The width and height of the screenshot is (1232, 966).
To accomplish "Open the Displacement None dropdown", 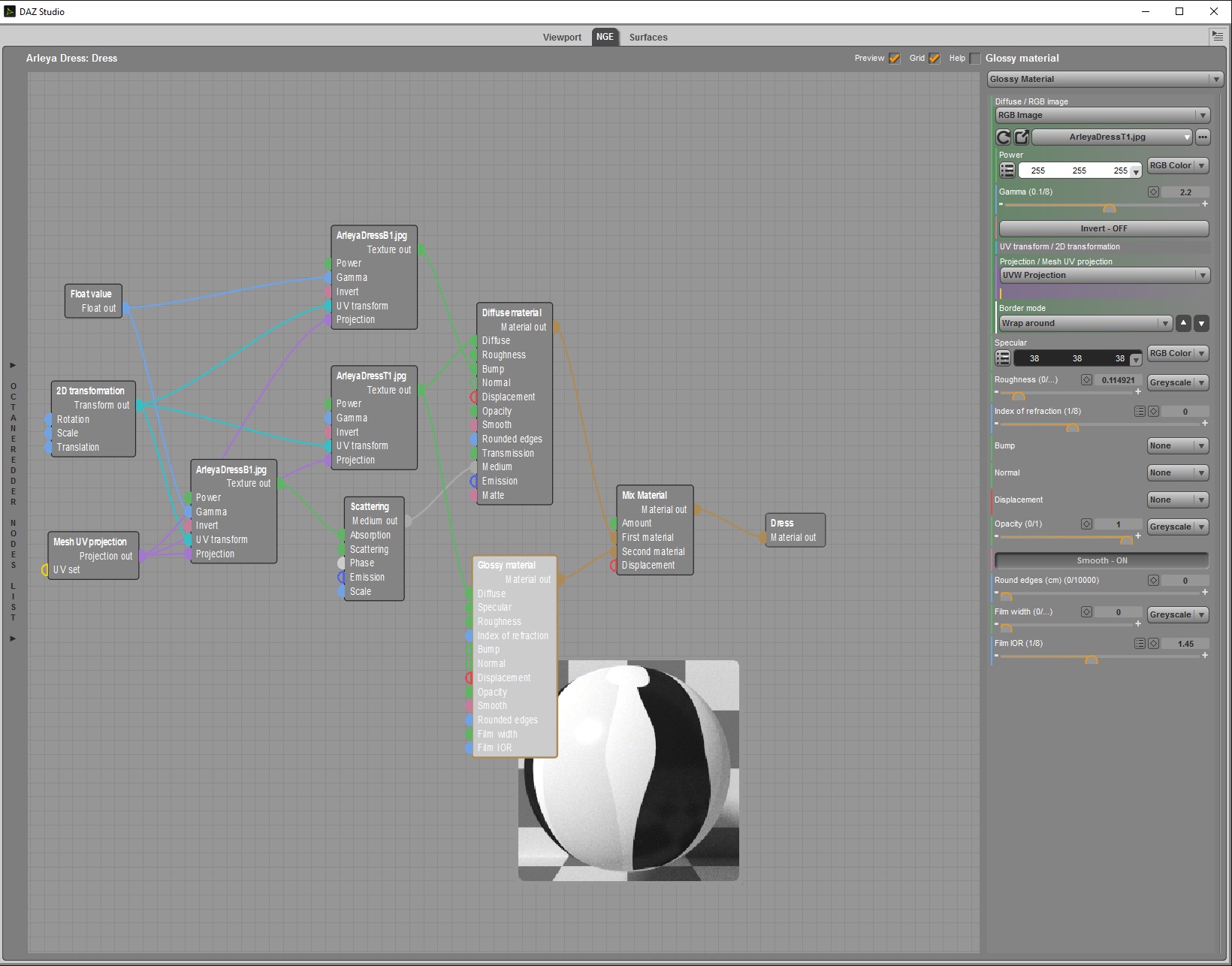I will 1177,500.
